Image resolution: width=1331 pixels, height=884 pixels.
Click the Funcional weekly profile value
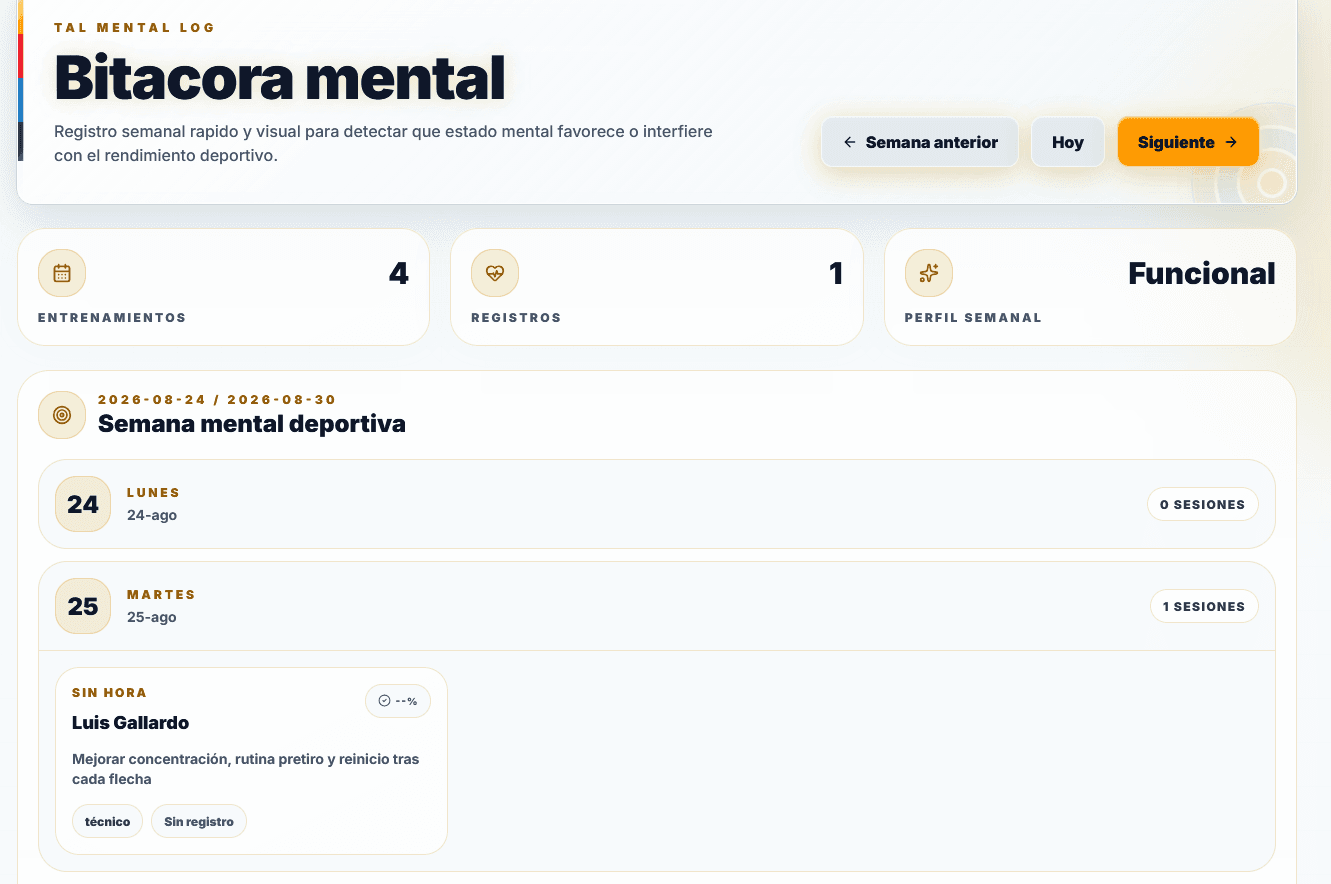(1201, 273)
